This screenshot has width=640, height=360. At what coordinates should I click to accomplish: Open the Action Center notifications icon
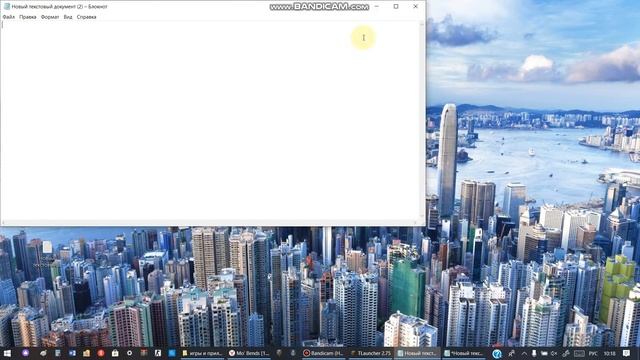(x=627, y=353)
